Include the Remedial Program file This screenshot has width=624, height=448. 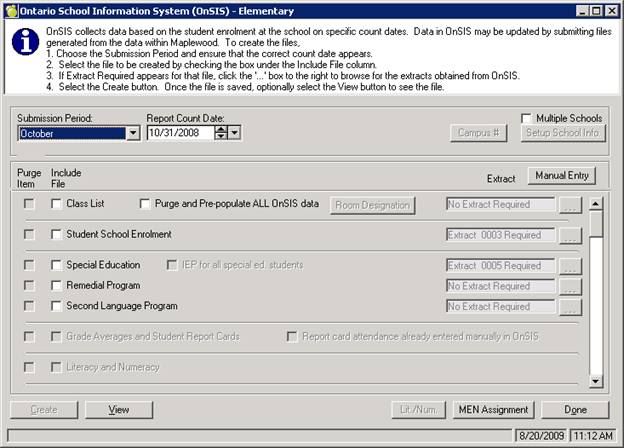pos(57,286)
